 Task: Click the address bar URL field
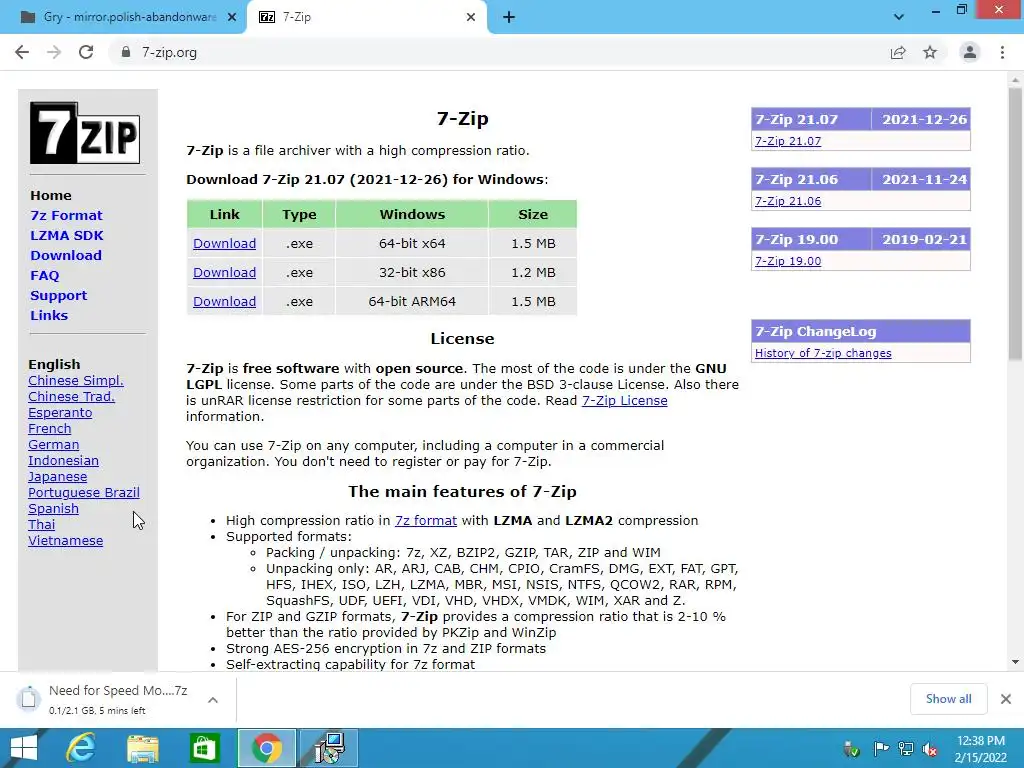496,52
